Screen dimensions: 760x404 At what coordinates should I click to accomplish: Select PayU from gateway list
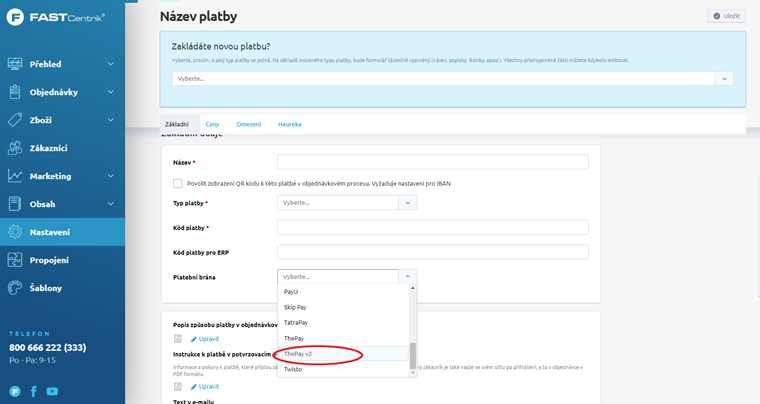[344, 292]
